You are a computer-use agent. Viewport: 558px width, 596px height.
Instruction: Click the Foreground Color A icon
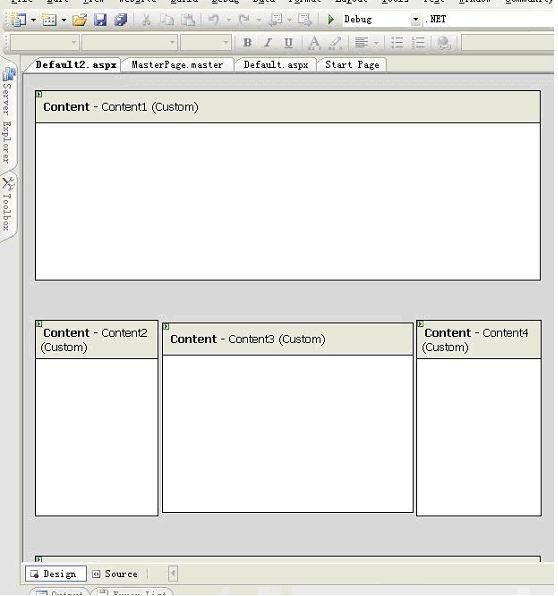[314, 43]
